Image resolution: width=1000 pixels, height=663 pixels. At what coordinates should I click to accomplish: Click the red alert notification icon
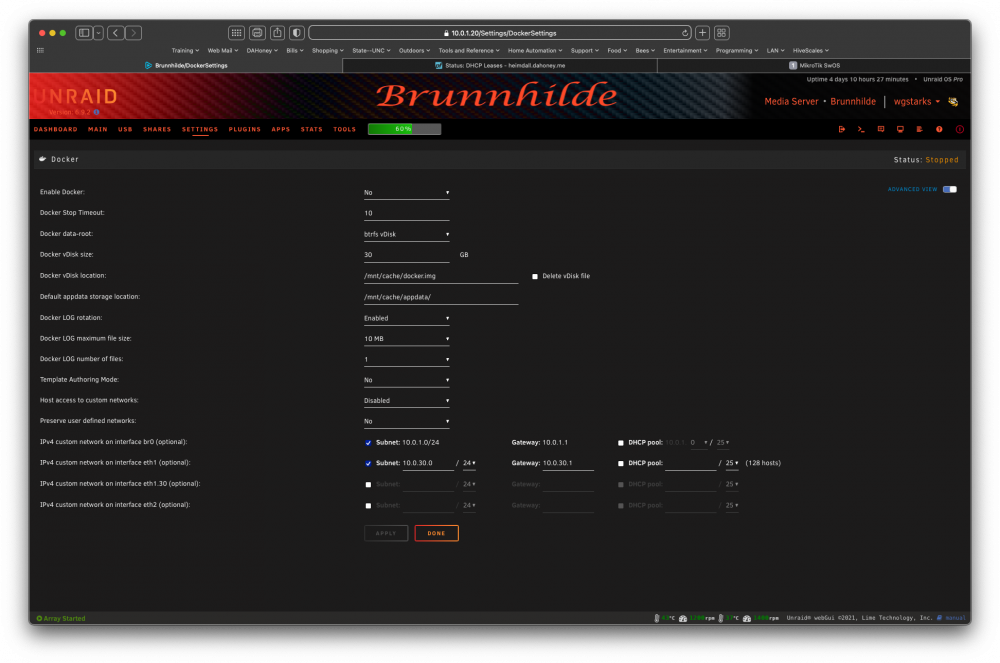coord(959,129)
